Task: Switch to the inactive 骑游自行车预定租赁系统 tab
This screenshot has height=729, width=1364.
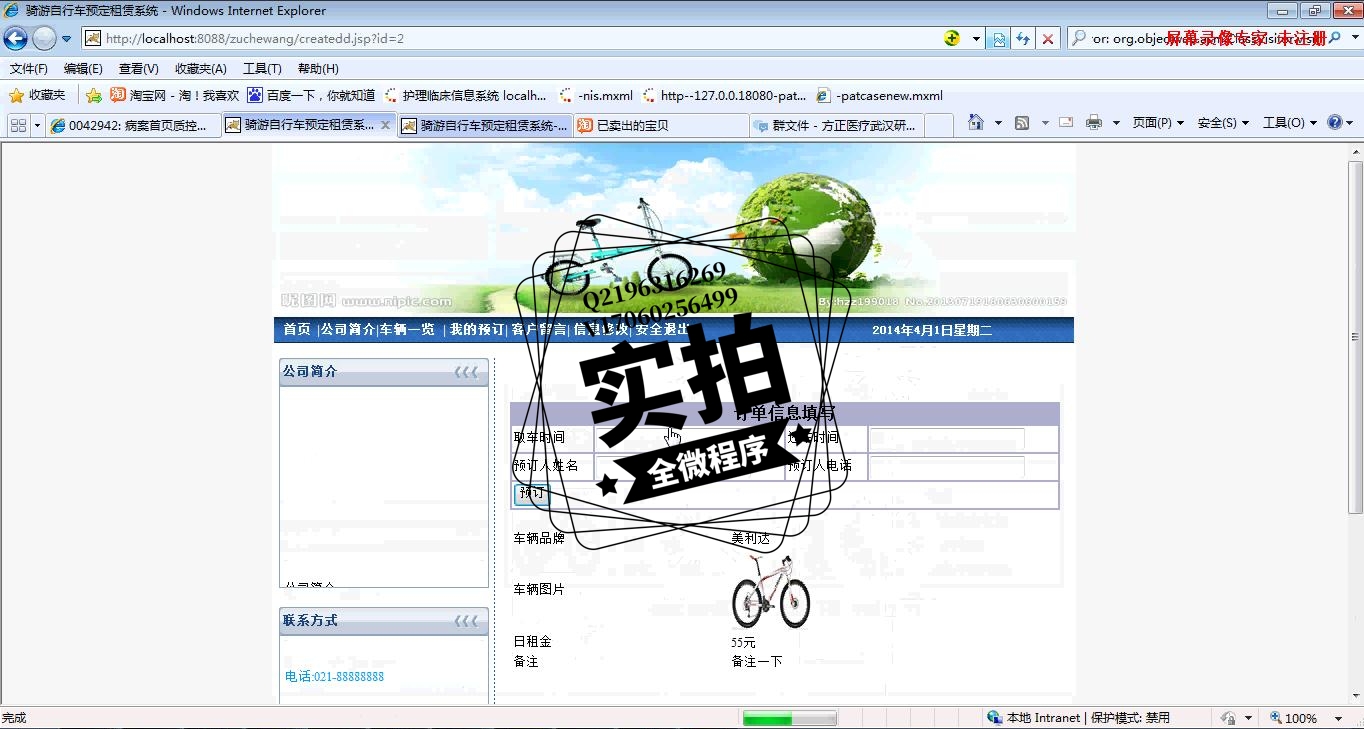Action: (485, 125)
